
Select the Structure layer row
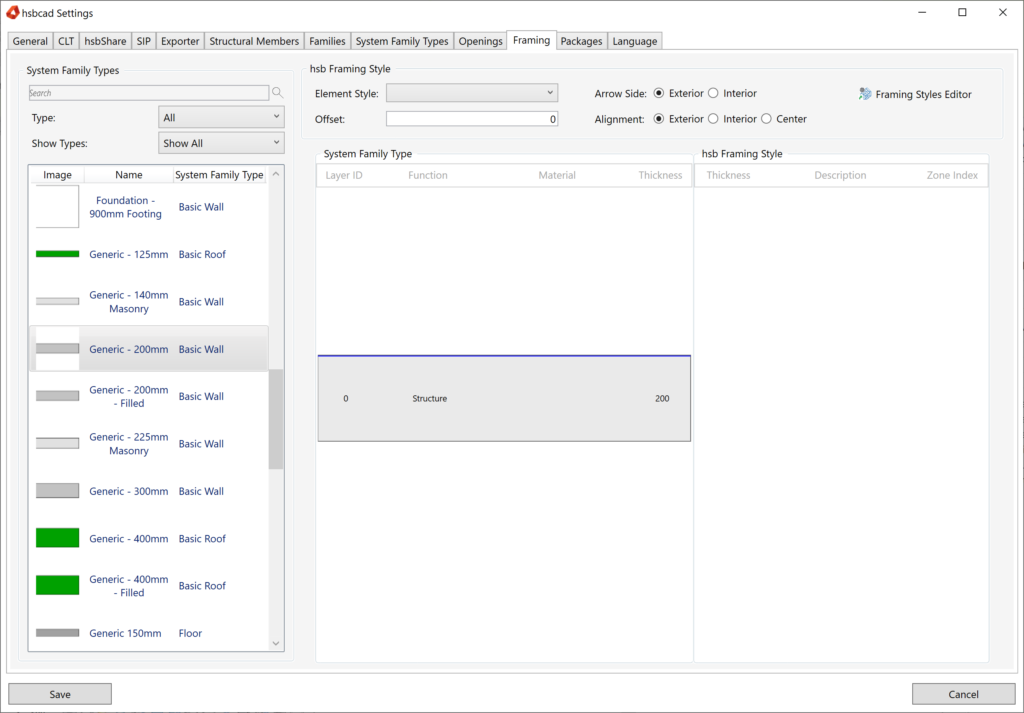(x=504, y=398)
